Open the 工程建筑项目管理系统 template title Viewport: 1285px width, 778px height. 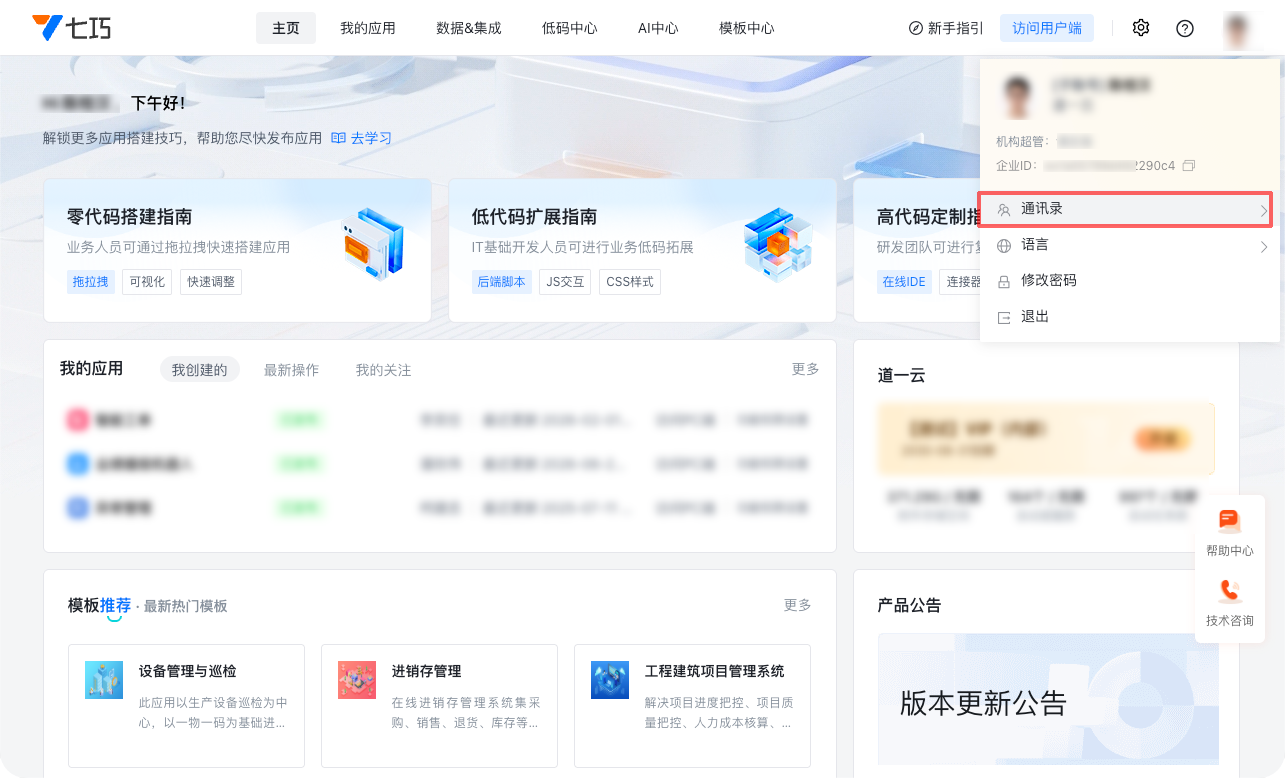click(715, 671)
